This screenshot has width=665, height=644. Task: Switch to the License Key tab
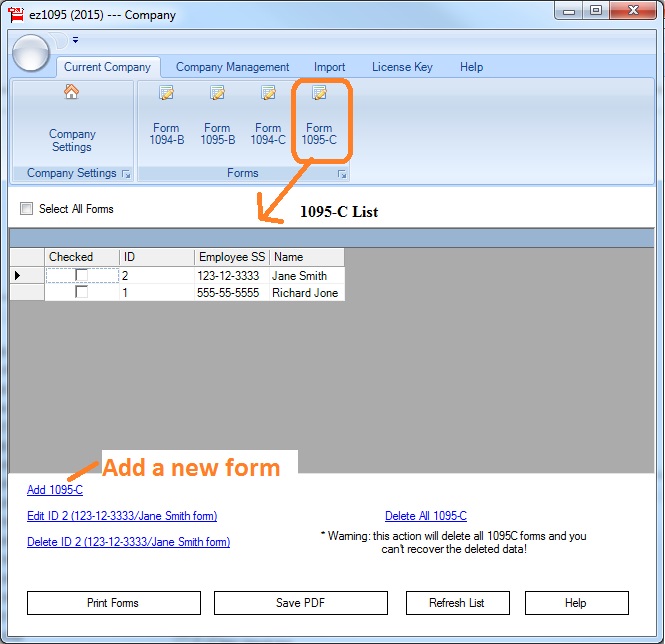coord(402,67)
